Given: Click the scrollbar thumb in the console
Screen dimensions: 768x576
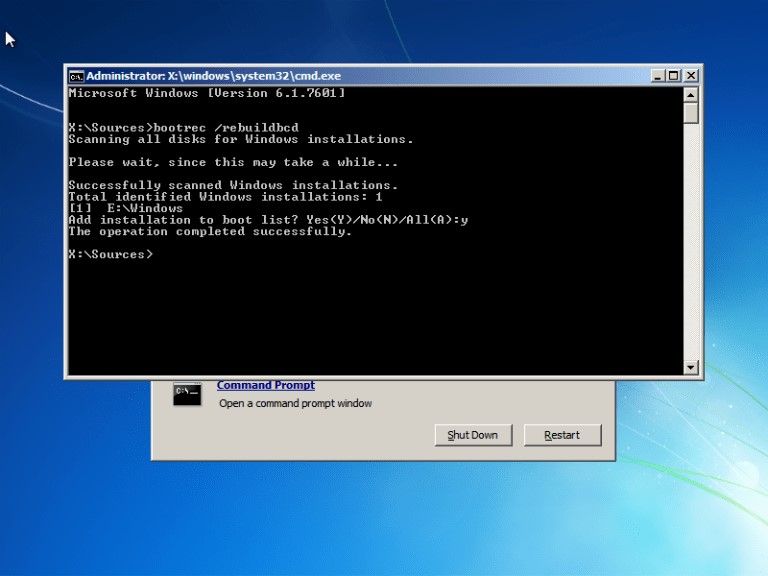Looking at the screenshot, I should point(691,113).
